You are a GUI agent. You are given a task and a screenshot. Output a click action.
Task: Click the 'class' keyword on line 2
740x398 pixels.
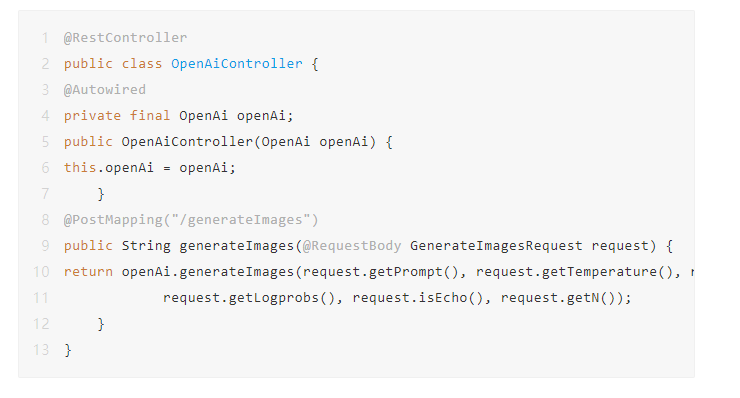pyautogui.click(x=142, y=64)
